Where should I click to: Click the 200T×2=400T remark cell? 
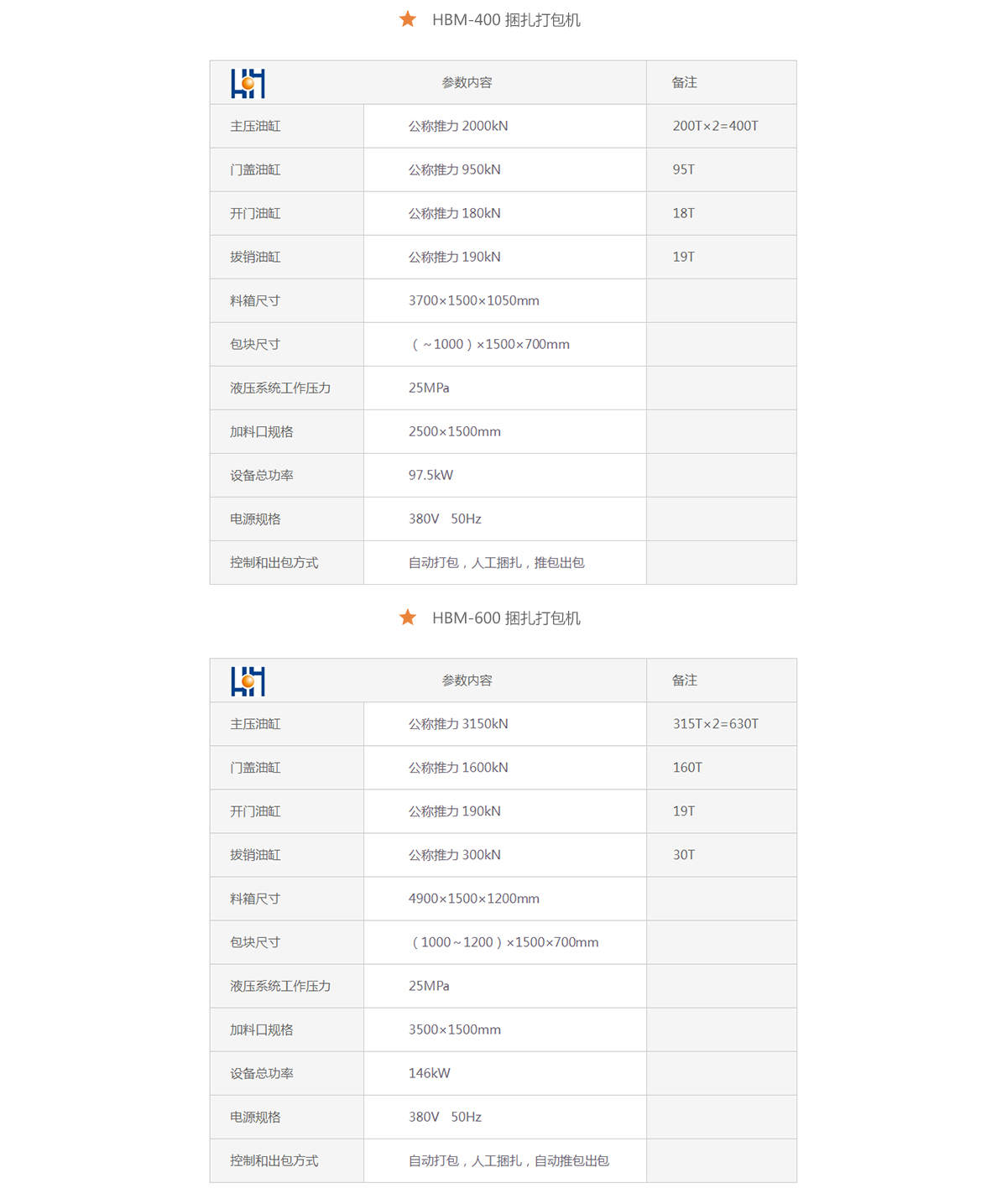click(x=715, y=126)
